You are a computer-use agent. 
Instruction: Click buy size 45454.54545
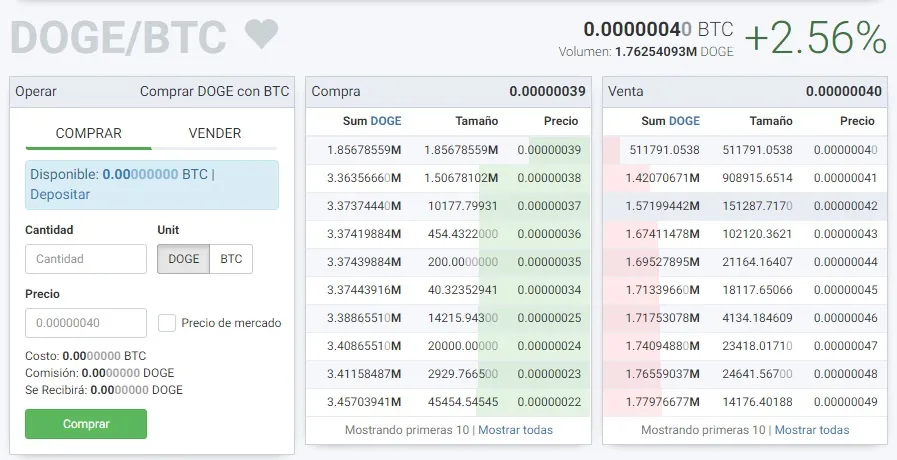click(x=463, y=402)
